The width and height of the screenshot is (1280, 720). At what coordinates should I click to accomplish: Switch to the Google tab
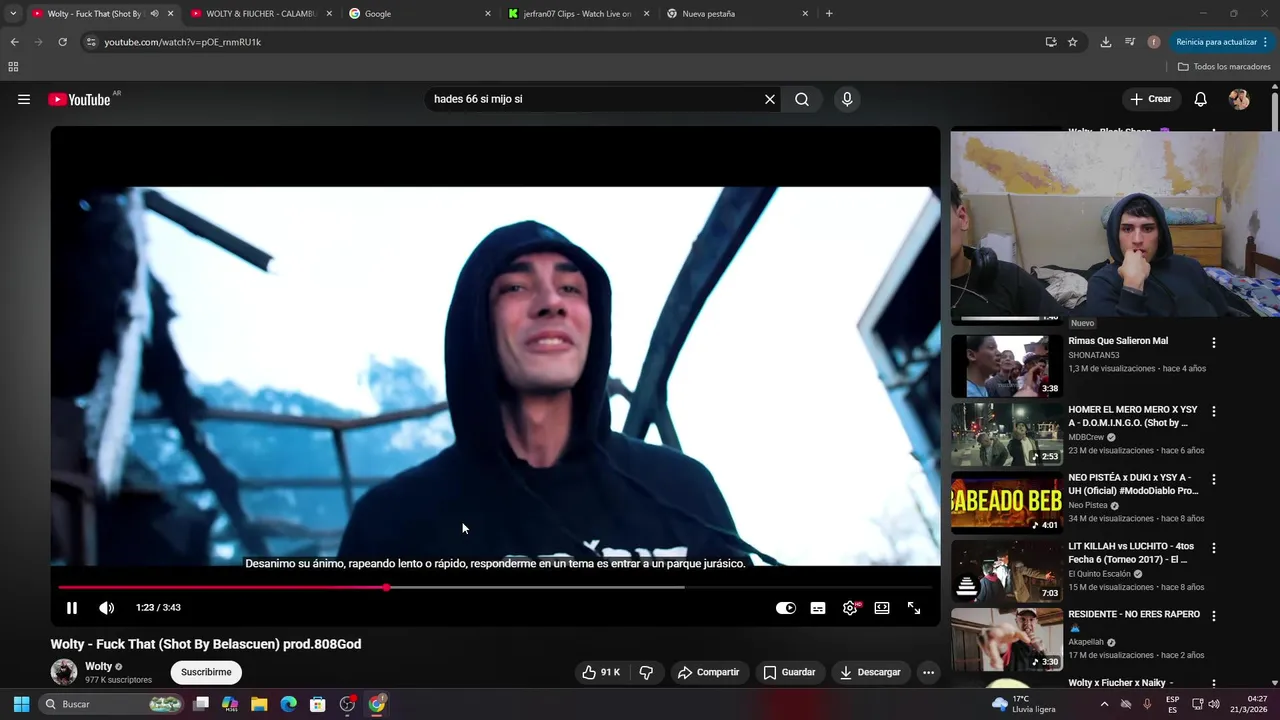point(420,14)
